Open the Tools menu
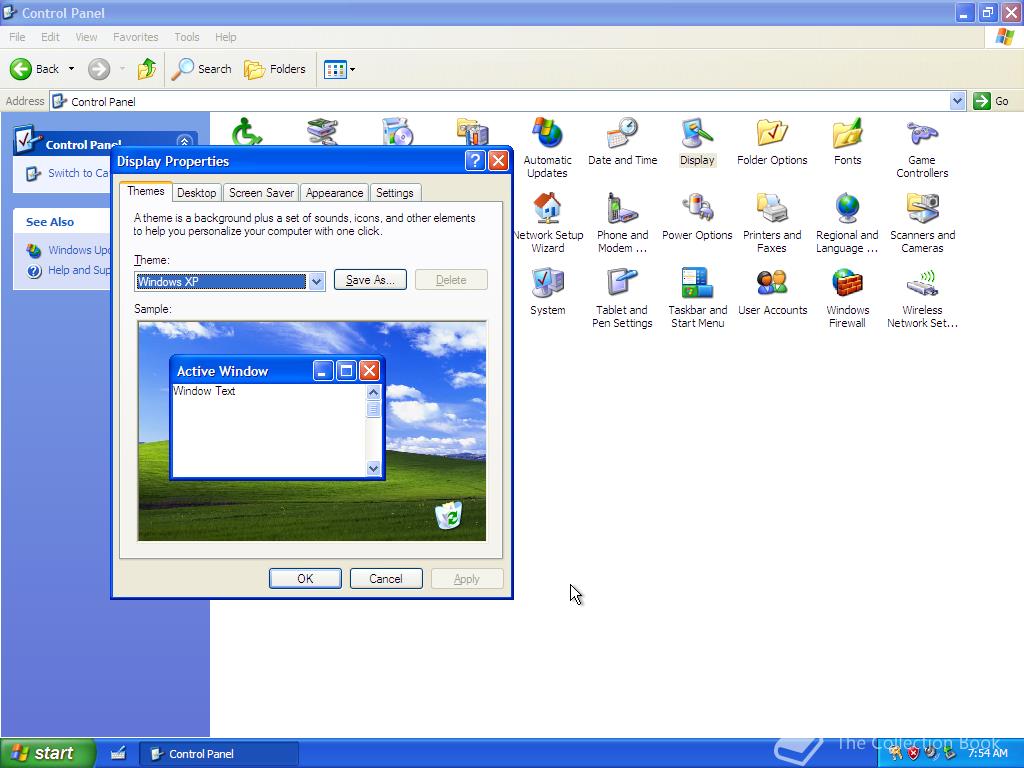This screenshot has height=768, width=1024. pos(186,37)
